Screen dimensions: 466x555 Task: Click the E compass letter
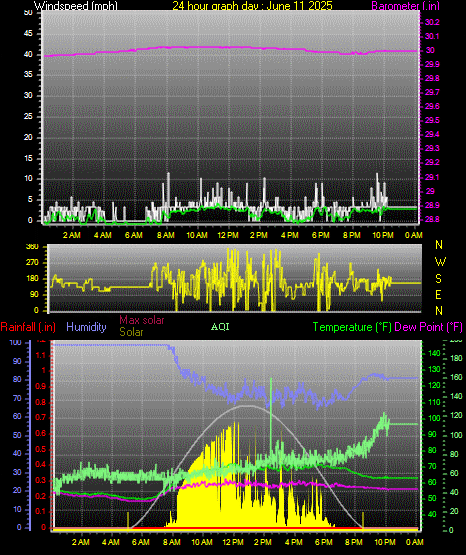[438, 295]
